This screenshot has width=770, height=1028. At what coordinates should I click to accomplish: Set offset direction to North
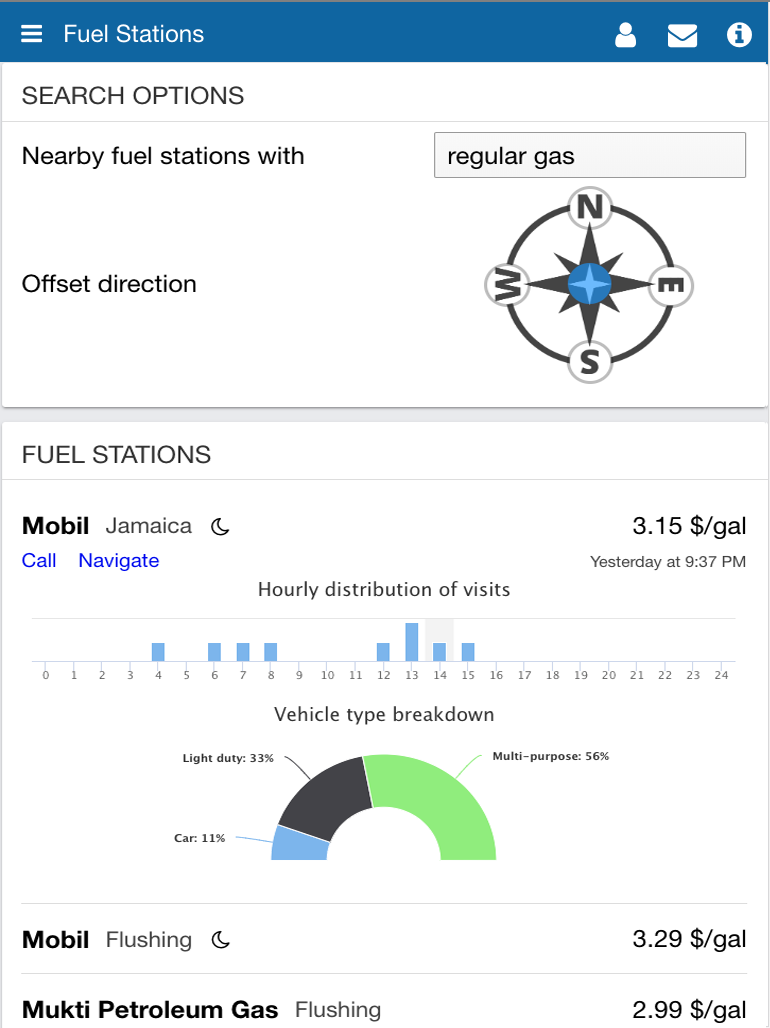590,208
